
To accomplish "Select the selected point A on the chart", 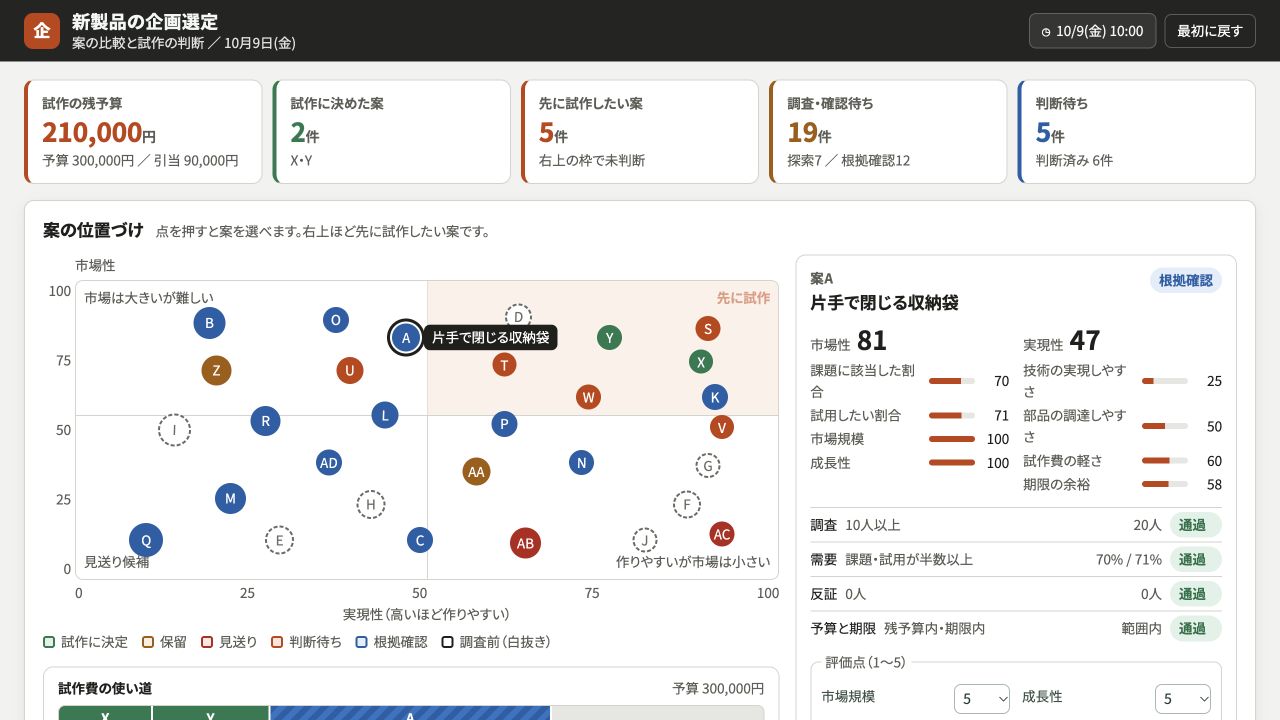I will (406, 338).
